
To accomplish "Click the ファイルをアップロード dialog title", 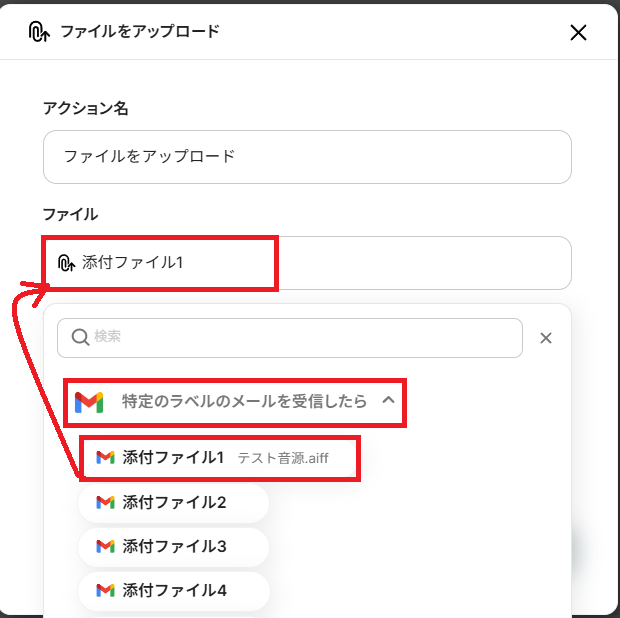I will 140,32.
